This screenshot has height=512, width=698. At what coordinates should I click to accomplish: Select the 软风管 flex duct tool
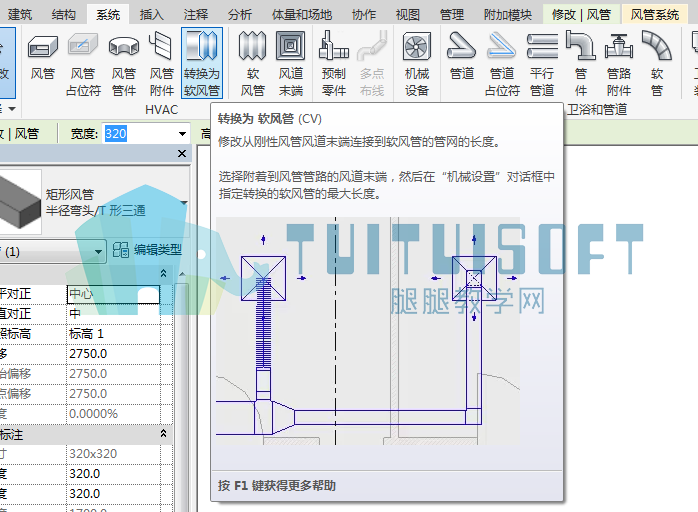pyautogui.click(x=252, y=62)
